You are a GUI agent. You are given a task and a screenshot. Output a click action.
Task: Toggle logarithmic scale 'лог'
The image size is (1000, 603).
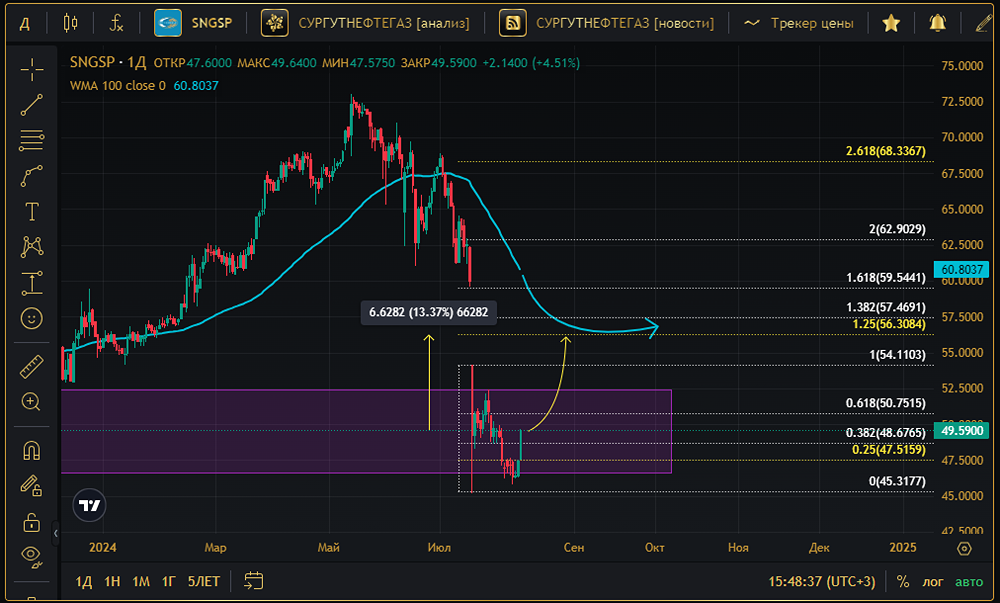click(932, 581)
